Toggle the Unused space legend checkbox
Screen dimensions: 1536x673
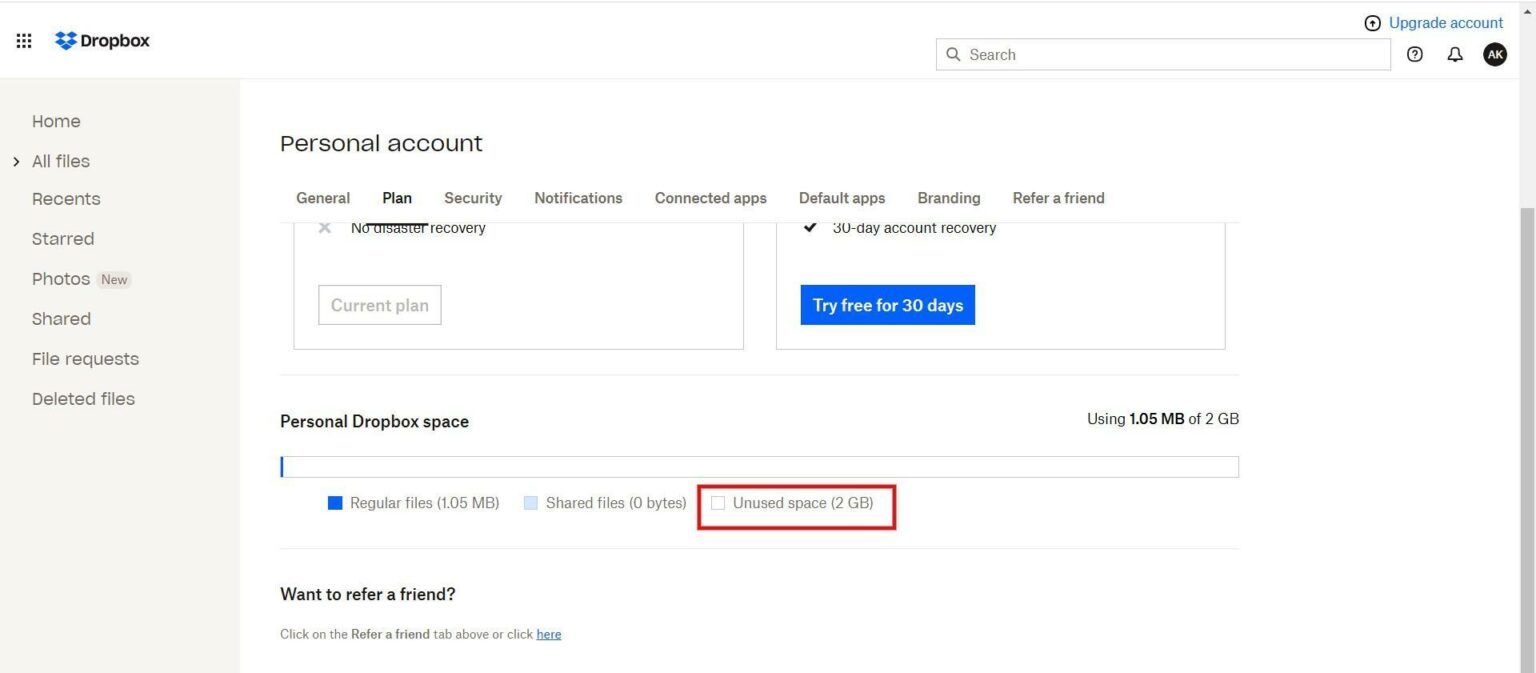point(718,502)
